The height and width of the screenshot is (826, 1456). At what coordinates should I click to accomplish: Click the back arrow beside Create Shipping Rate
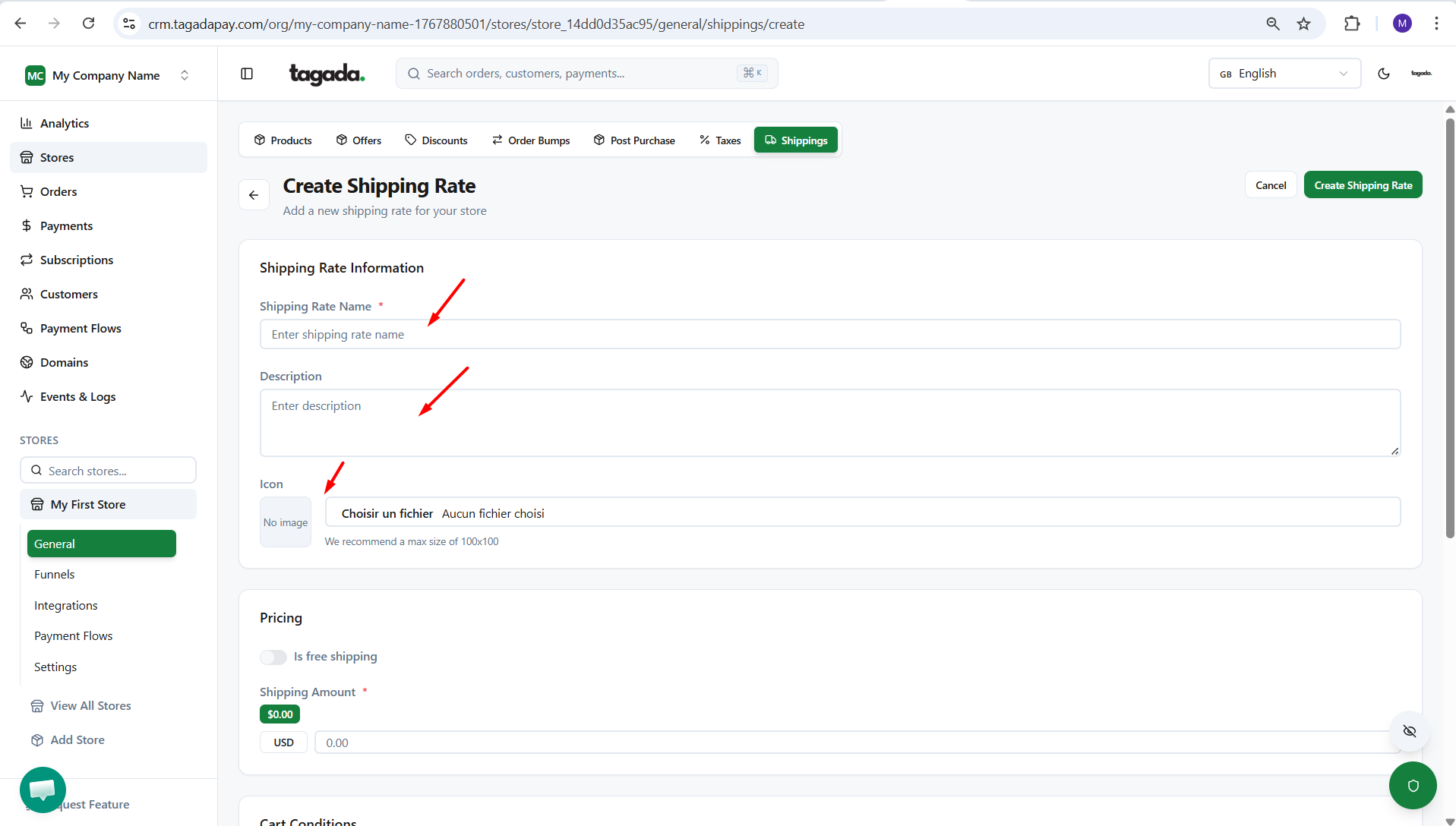coord(254,195)
